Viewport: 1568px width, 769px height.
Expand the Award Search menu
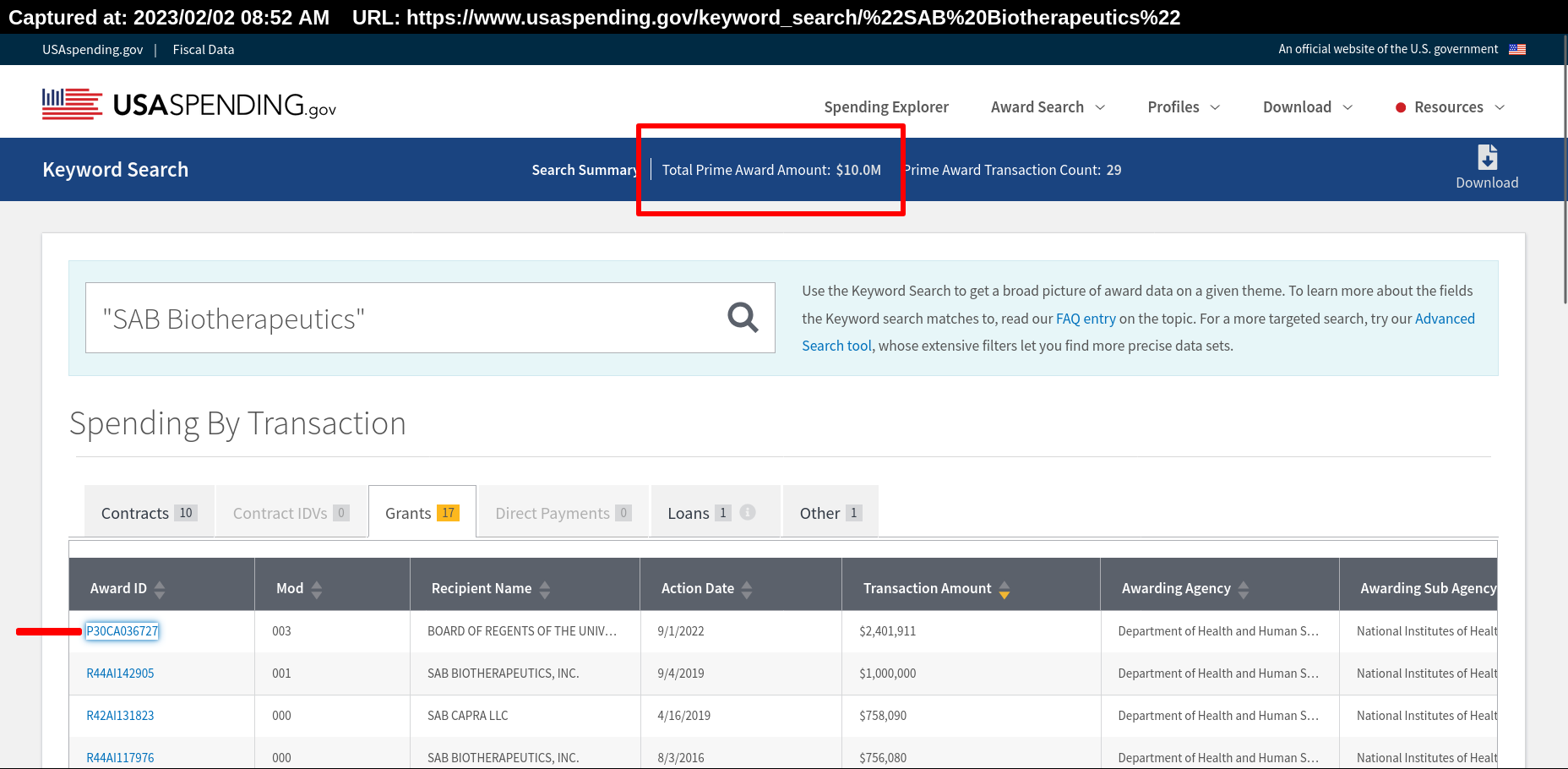1048,107
